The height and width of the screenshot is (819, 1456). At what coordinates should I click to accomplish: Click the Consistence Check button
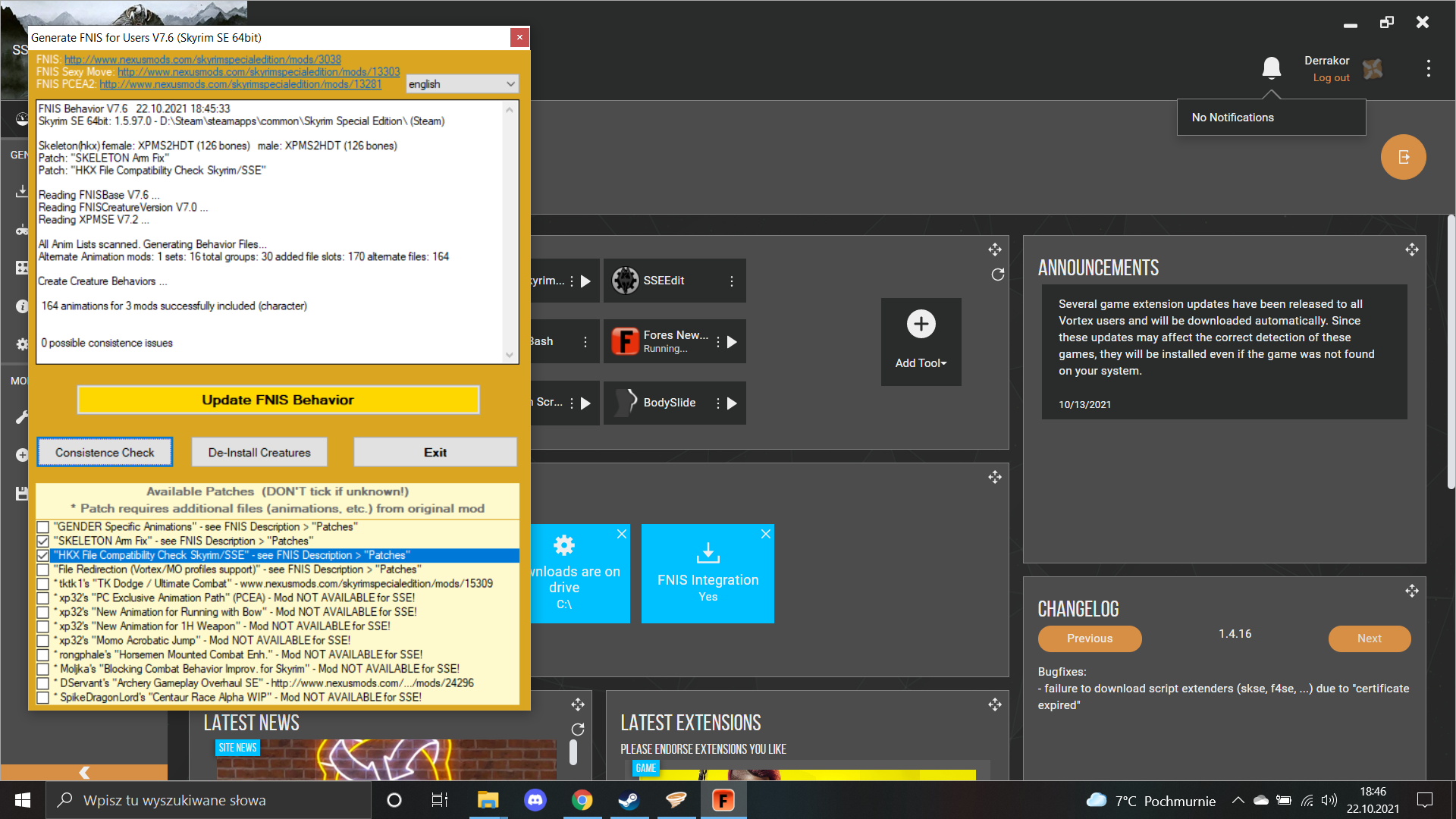(105, 452)
